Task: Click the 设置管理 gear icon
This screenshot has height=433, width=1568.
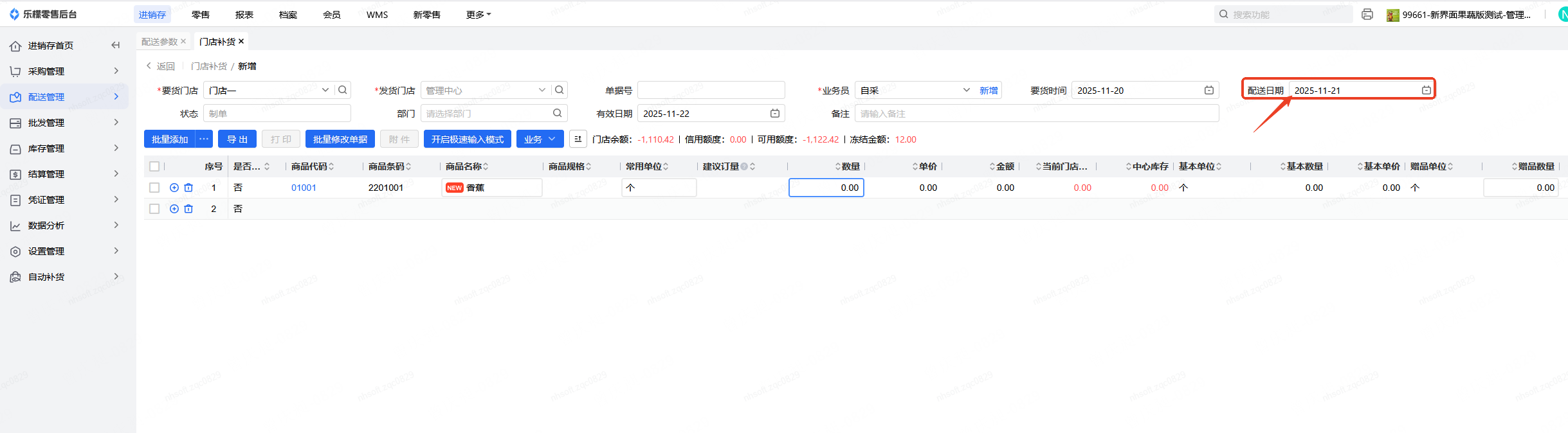Action: 15,251
